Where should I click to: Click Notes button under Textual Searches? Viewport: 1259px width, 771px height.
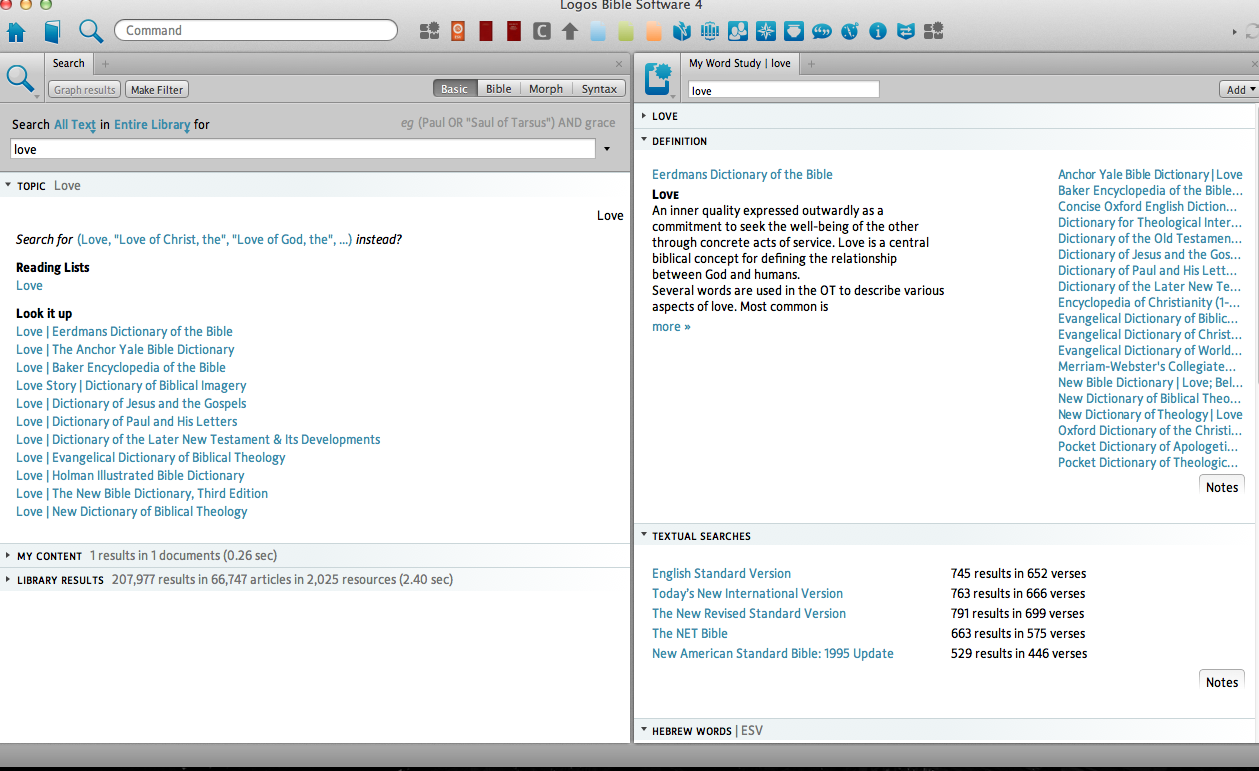[x=1222, y=682]
